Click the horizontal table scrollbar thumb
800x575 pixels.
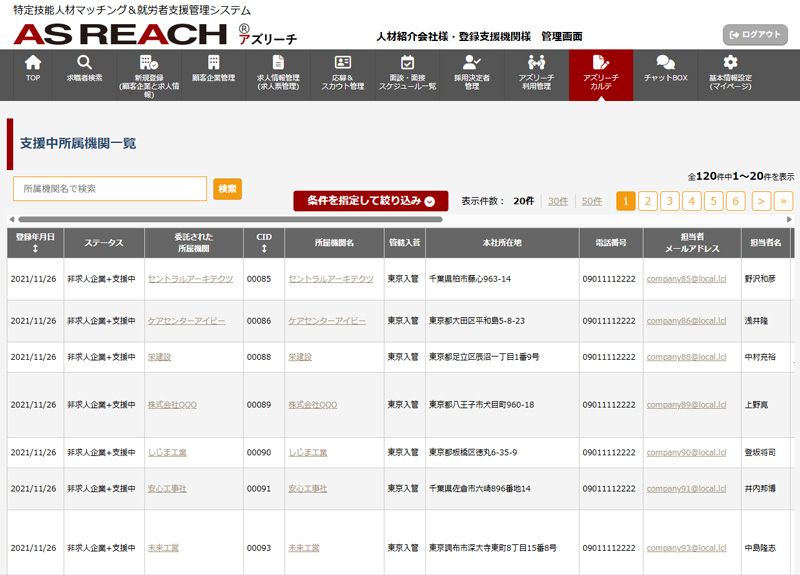click(x=230, y=219)
